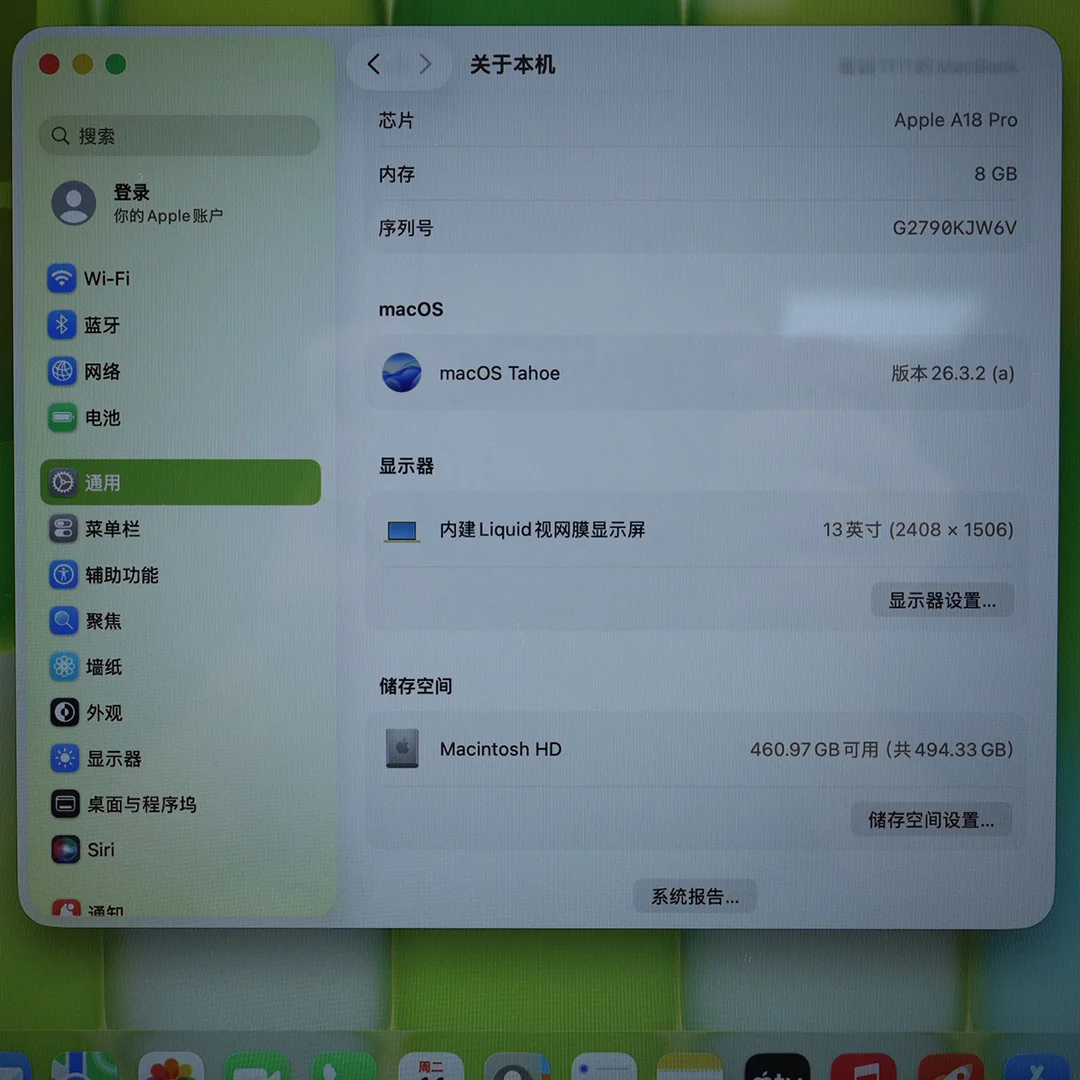The image size is (1080, 1080).
Task: Open 显示器 in the sidebar
Action: pyautogui.click(x=180, y=758)
